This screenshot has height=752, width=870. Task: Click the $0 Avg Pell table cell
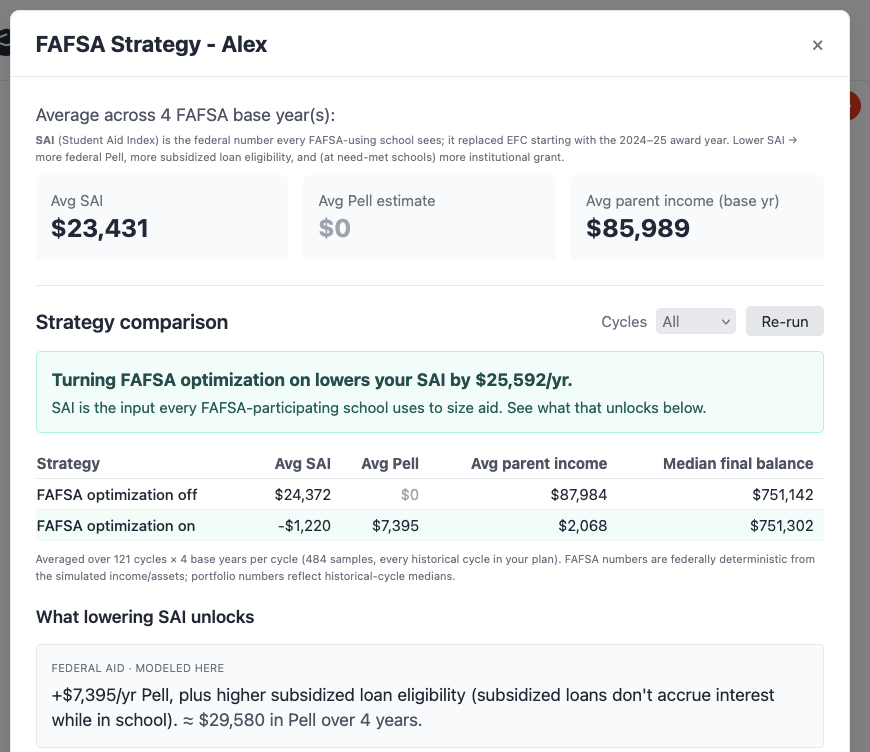tap(409, 494)
